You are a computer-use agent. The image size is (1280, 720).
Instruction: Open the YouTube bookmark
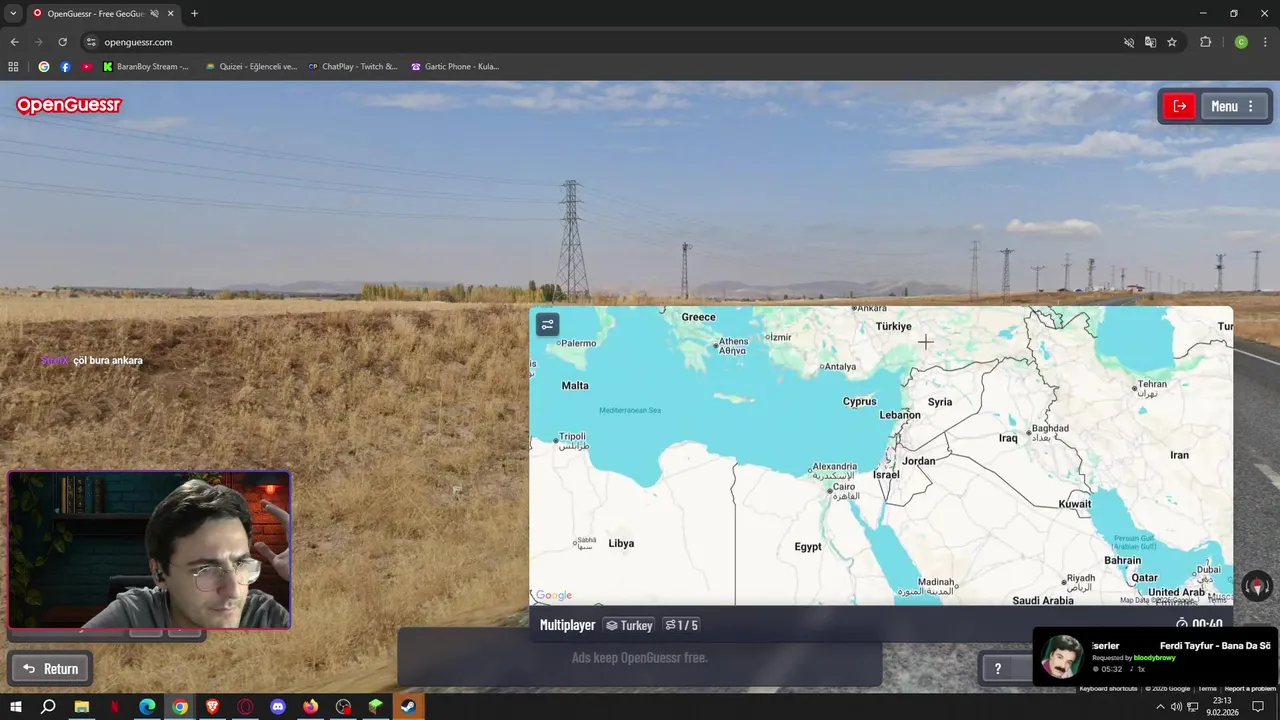(x=86, y=67)
